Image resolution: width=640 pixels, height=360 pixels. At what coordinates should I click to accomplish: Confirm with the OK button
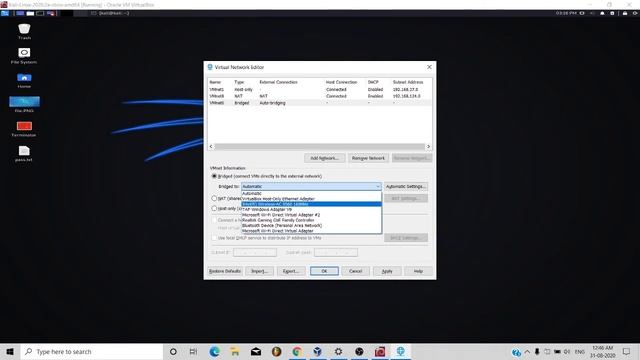(324, 271)
